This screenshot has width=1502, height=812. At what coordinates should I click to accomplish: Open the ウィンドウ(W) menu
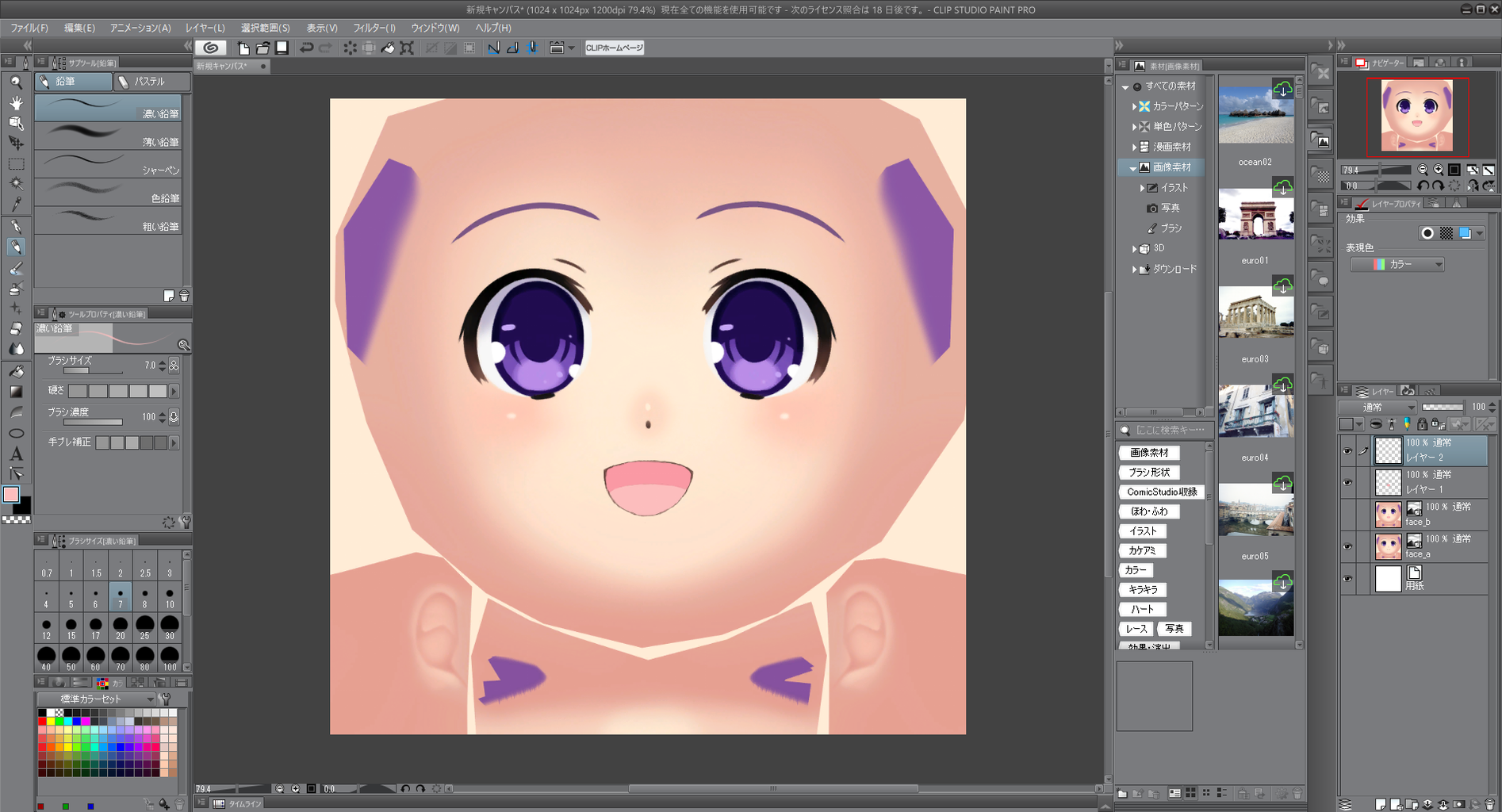pos(435,28)
